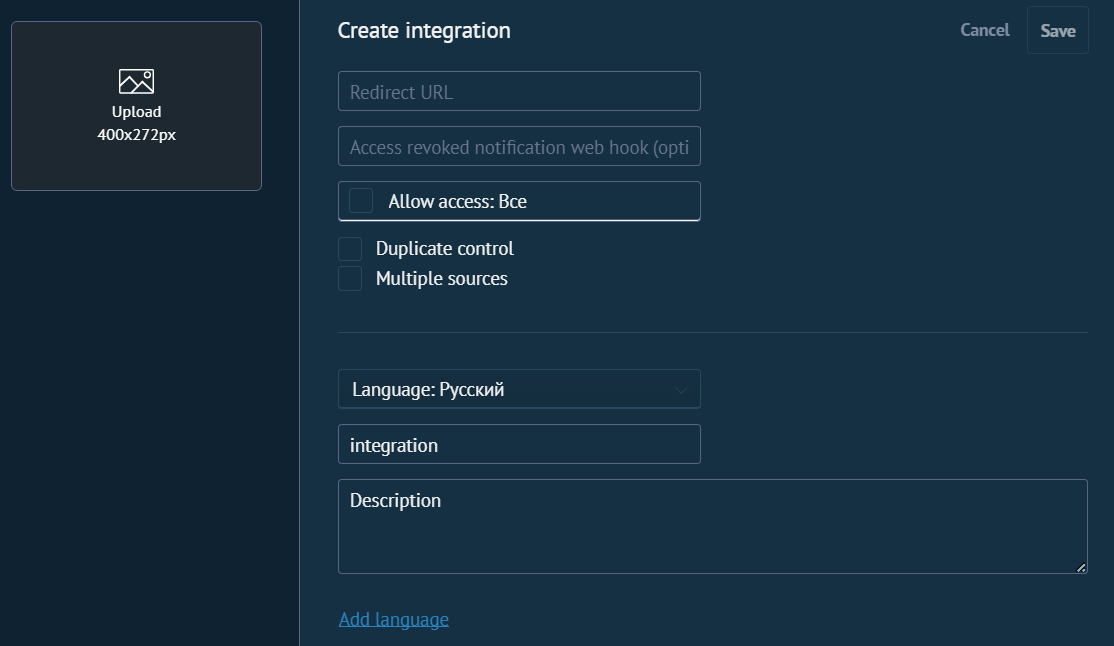This screenshot has height=646, width=1114.
Task: Focus the Redirect URL field
Action: click(x=519, y=92)
